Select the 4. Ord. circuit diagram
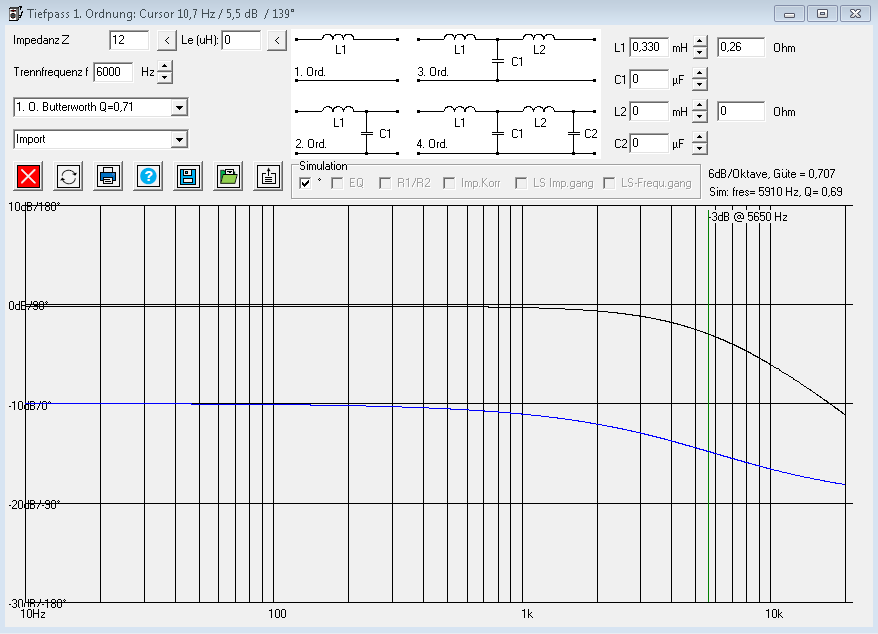This screenshot has width=878, height=634. [507, 129]
